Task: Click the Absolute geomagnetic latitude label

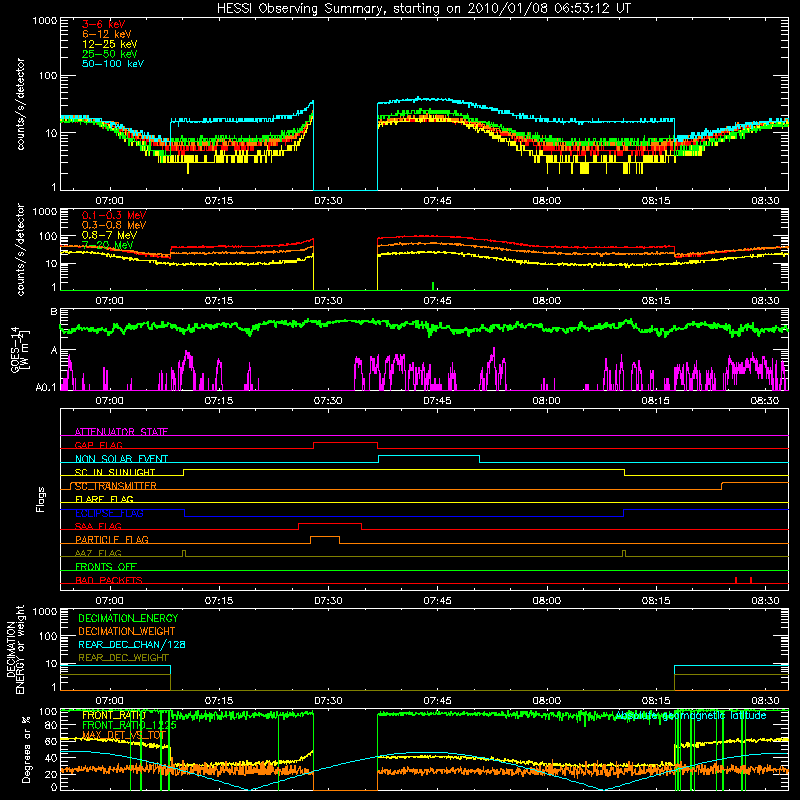Action: click(x=690, y=716)
